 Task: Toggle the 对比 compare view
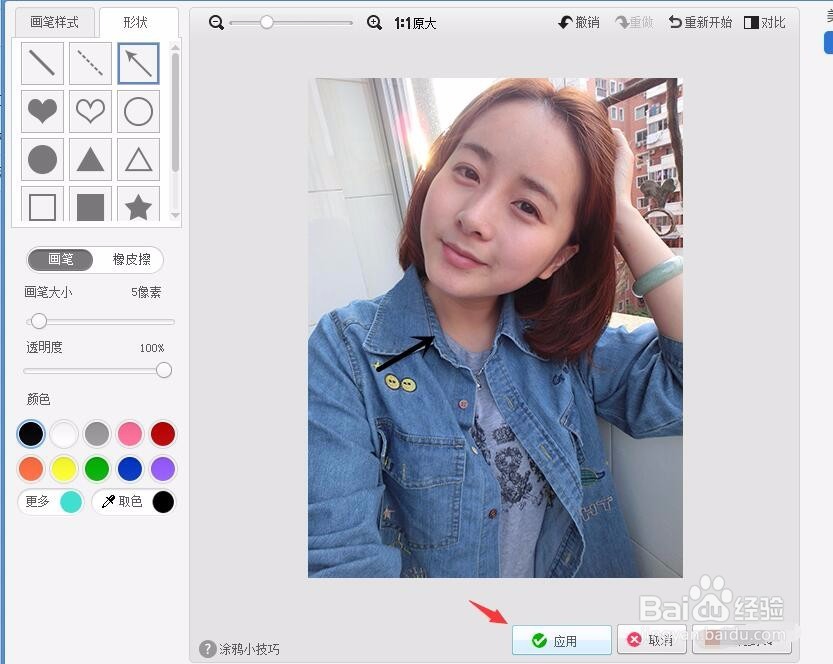[765, 23]
